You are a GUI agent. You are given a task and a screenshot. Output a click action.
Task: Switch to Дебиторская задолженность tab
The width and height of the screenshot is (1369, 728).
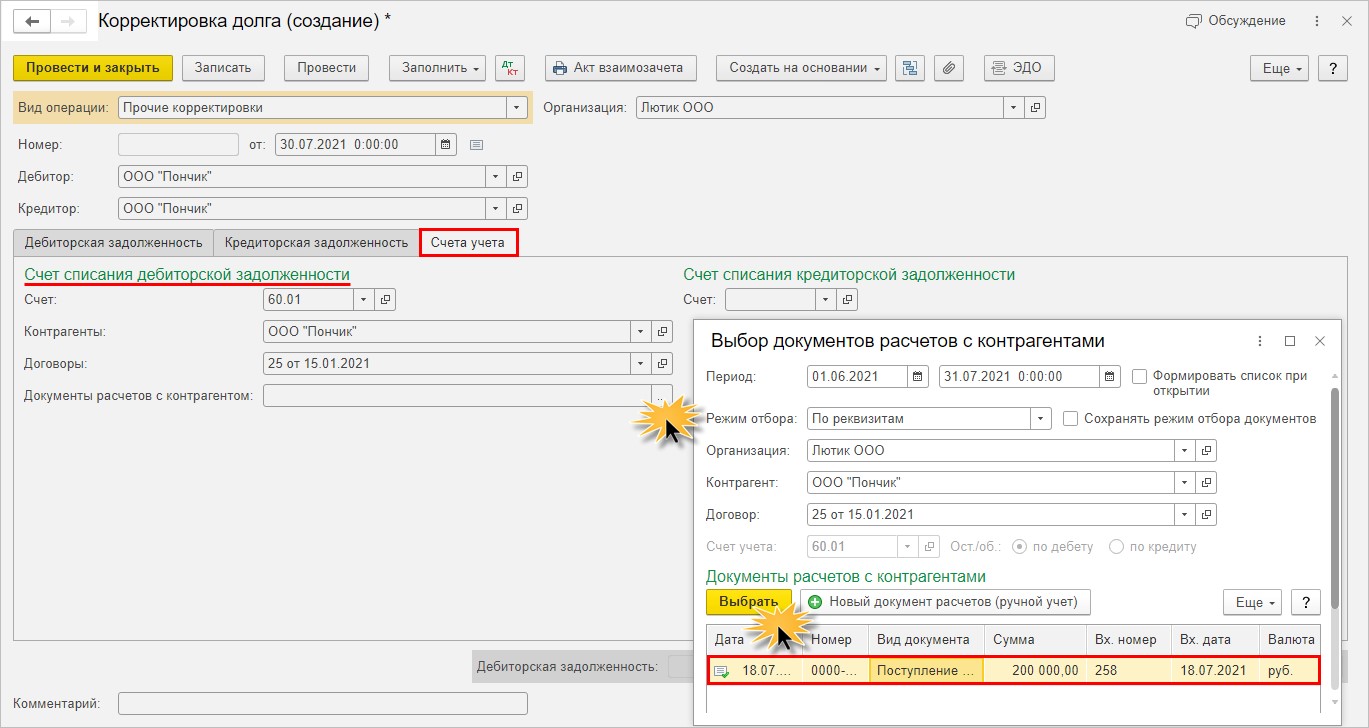tap(114, 243)
